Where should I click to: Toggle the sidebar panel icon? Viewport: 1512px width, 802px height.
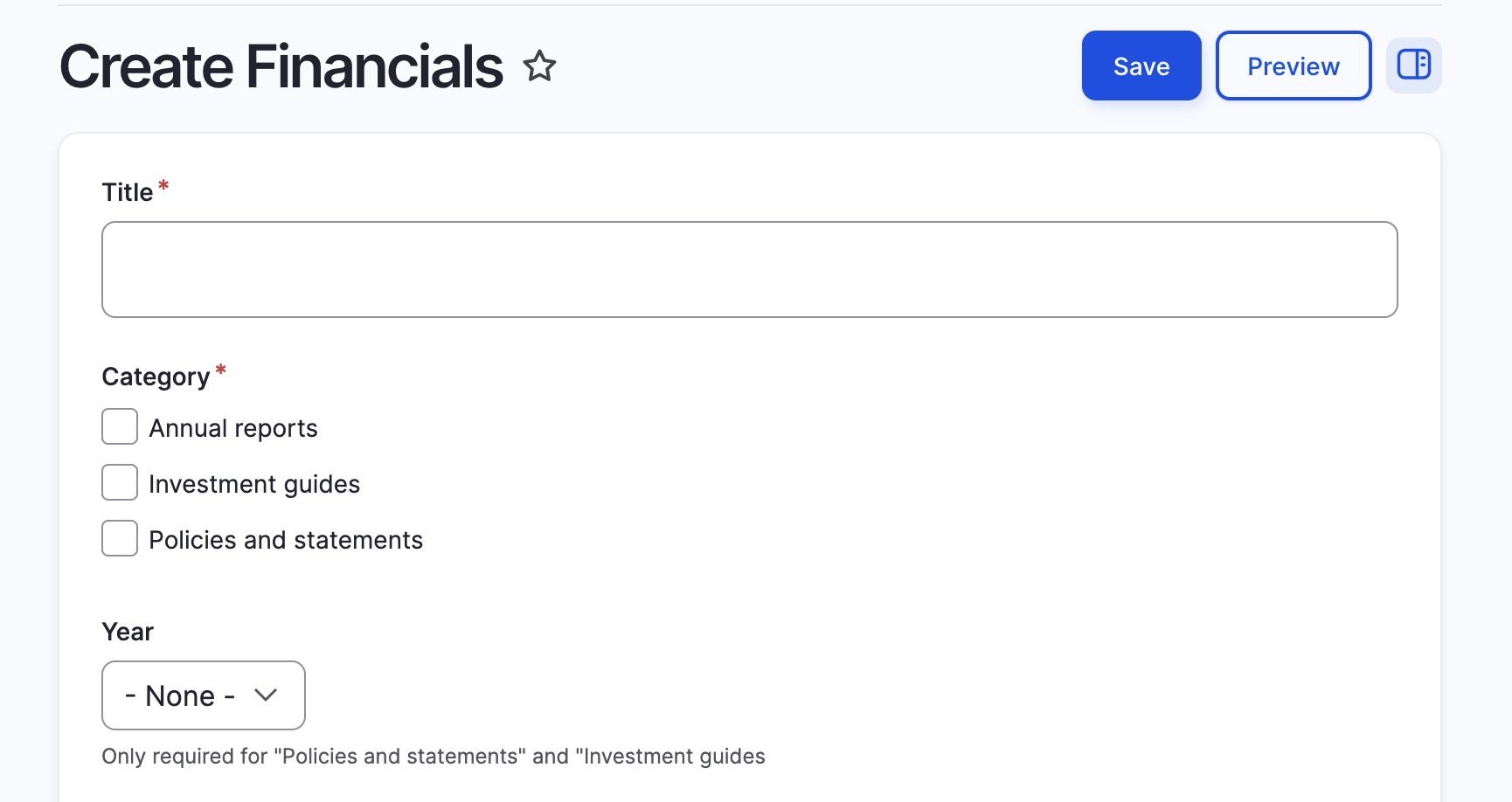[1413, 66]
